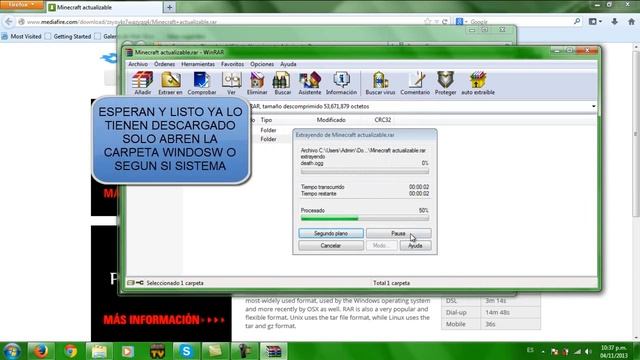Click the Pausa button in extraction dialog

[x=398, y=233]
